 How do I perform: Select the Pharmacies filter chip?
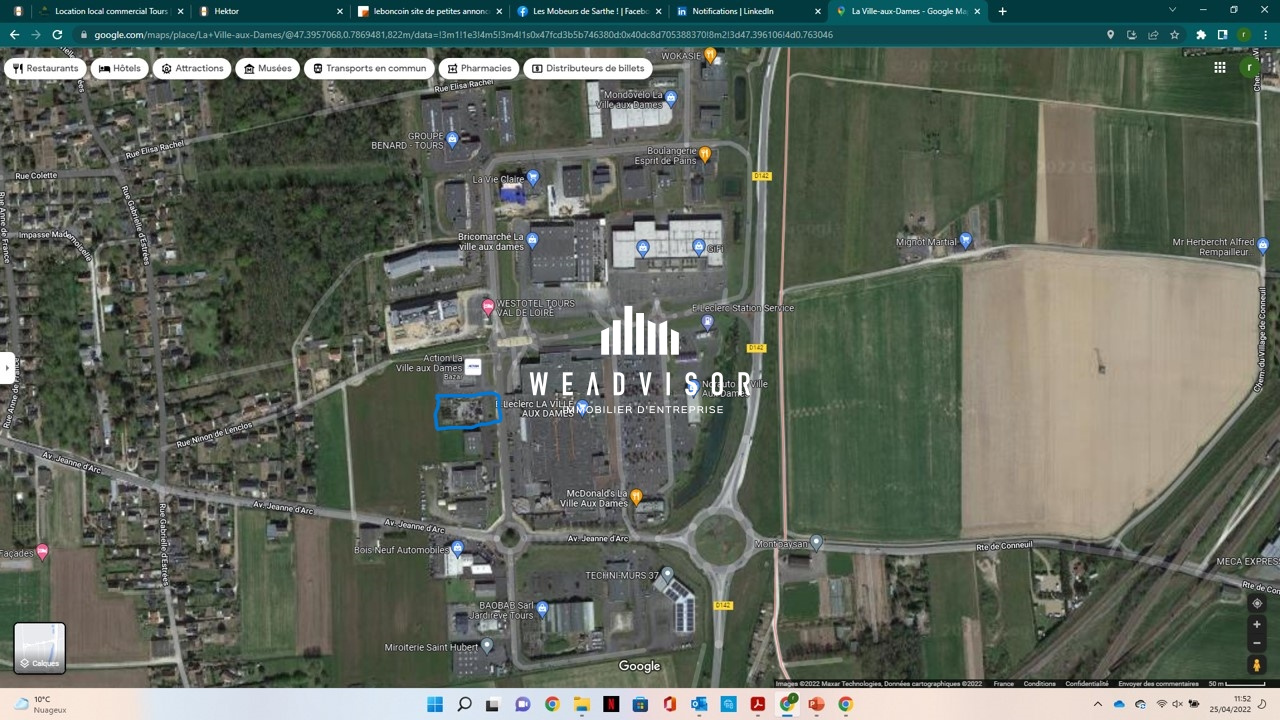point(480,69)
